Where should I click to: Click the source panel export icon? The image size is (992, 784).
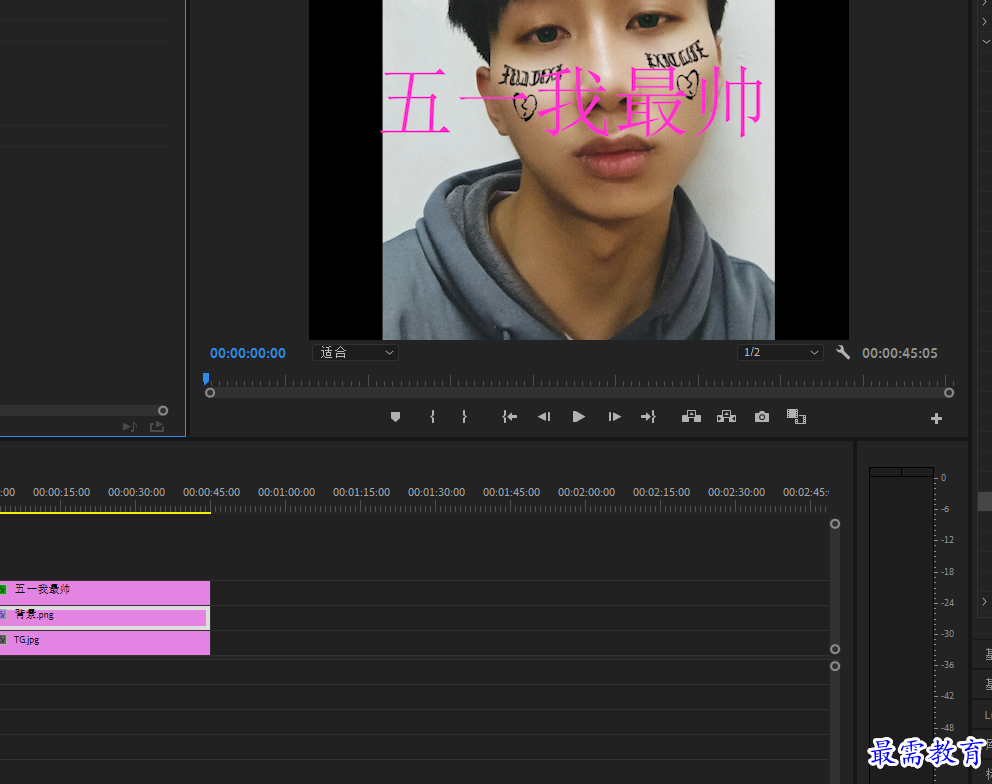tap(157, 427)
